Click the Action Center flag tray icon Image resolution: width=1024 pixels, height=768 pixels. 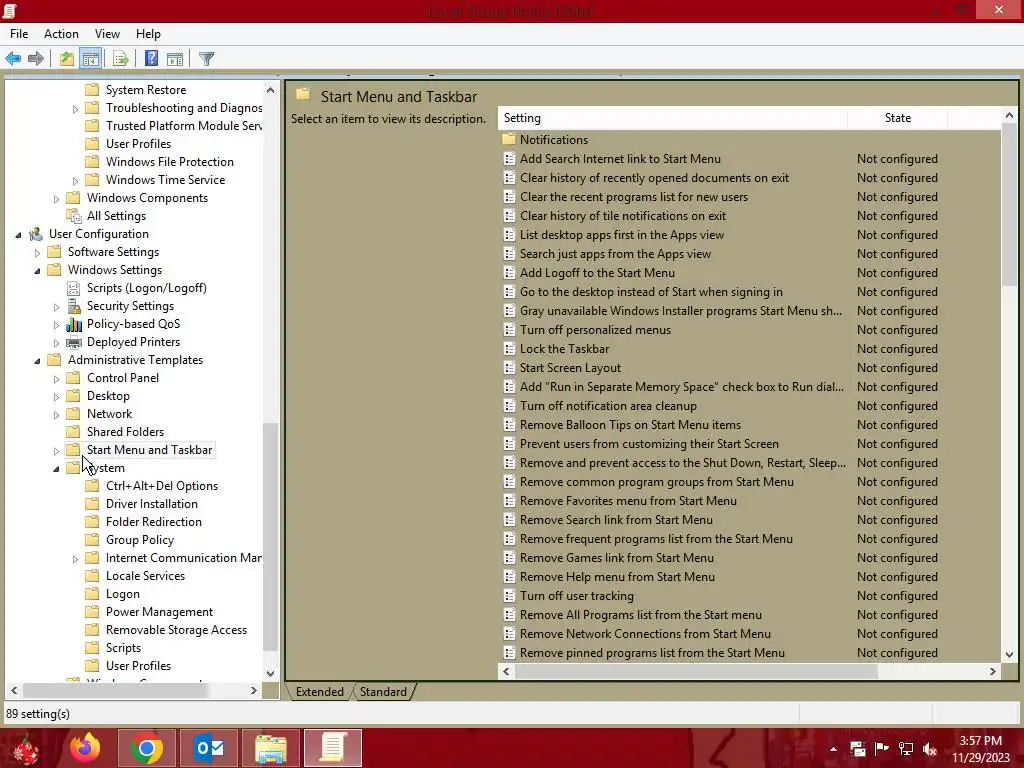tap(881, 749)
